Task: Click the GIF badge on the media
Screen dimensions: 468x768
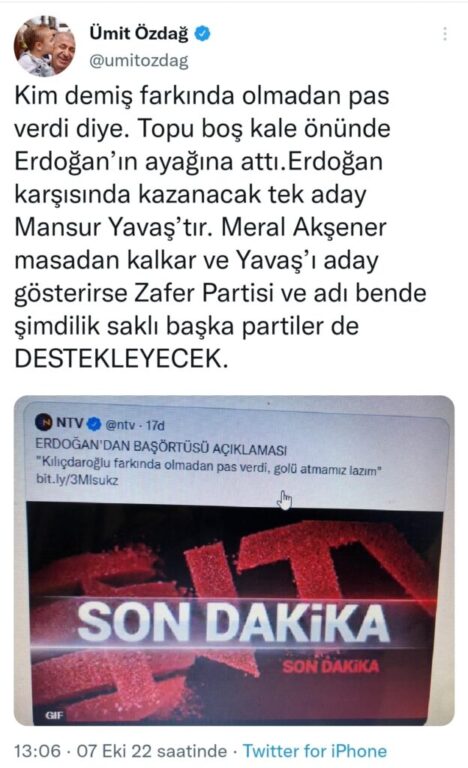Action: coord(54,715)
